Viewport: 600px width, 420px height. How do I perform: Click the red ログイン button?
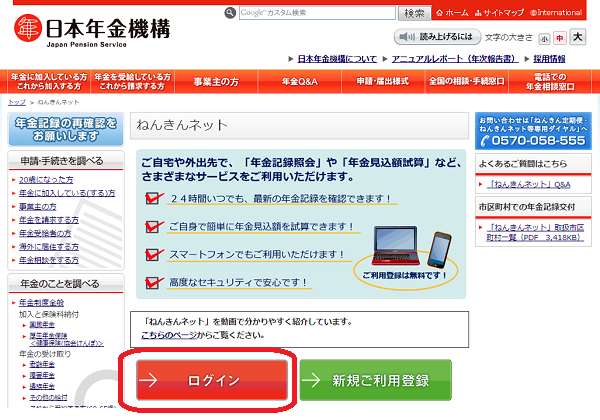tap(212, 380)
